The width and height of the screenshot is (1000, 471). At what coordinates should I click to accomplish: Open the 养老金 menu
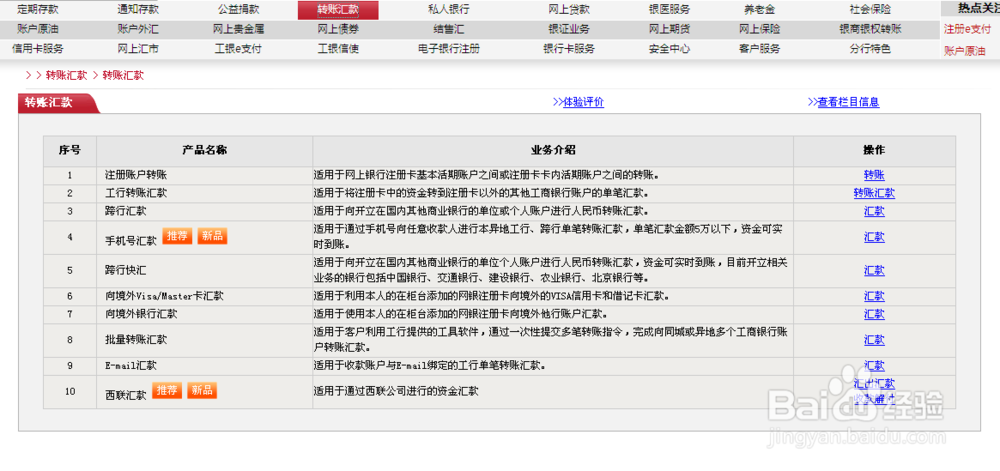759,10
